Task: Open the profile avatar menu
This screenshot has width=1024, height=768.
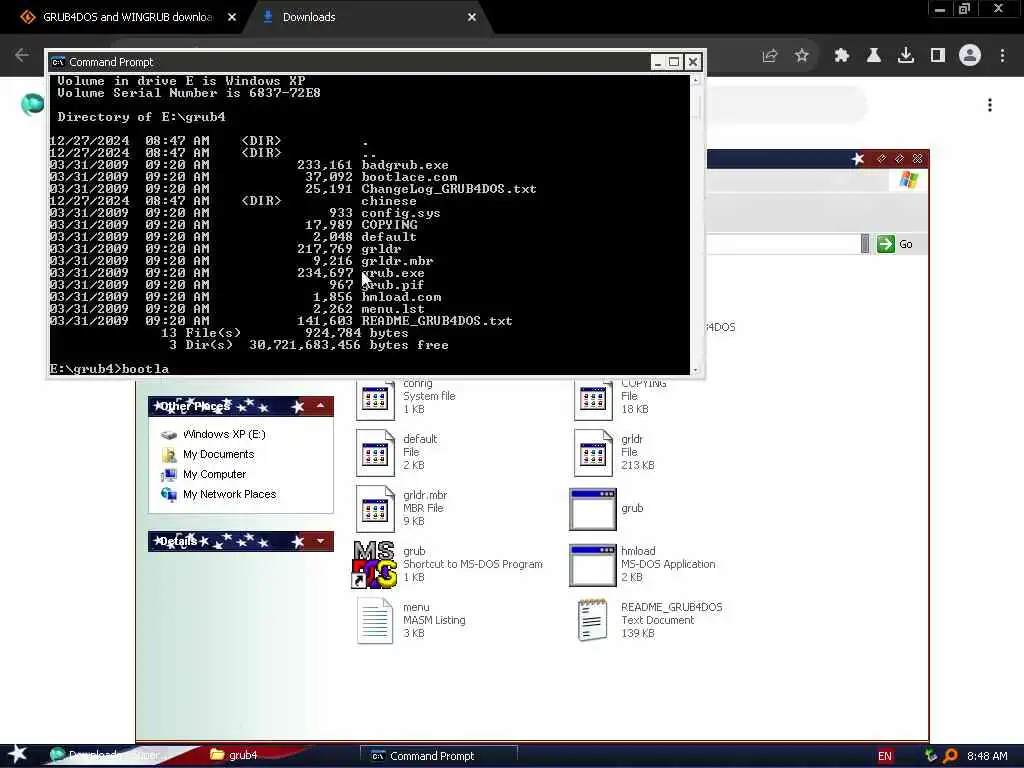Action: tap(970, 55)
